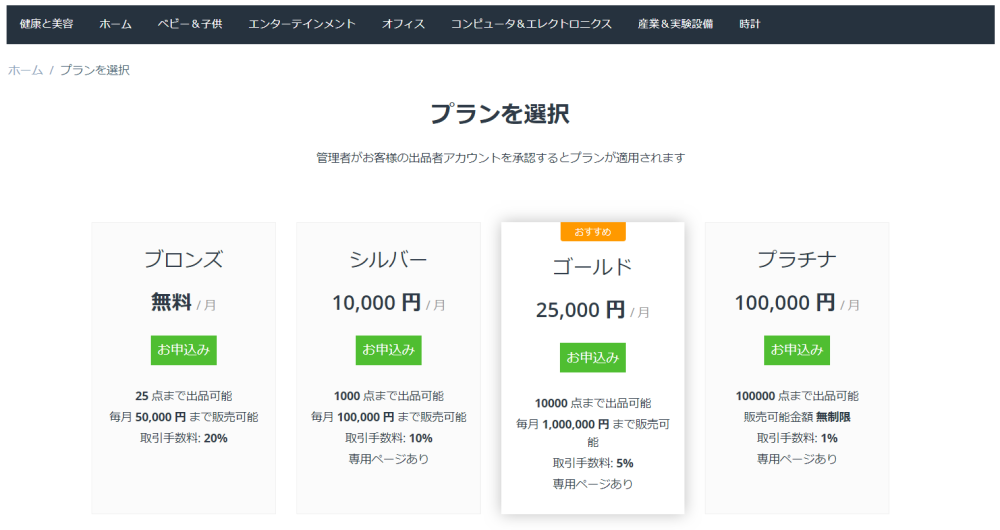Click the ブロンズ plan title
Image resolution: width=1000 pixels, height=530 pixels.
[x=183, y=260]
